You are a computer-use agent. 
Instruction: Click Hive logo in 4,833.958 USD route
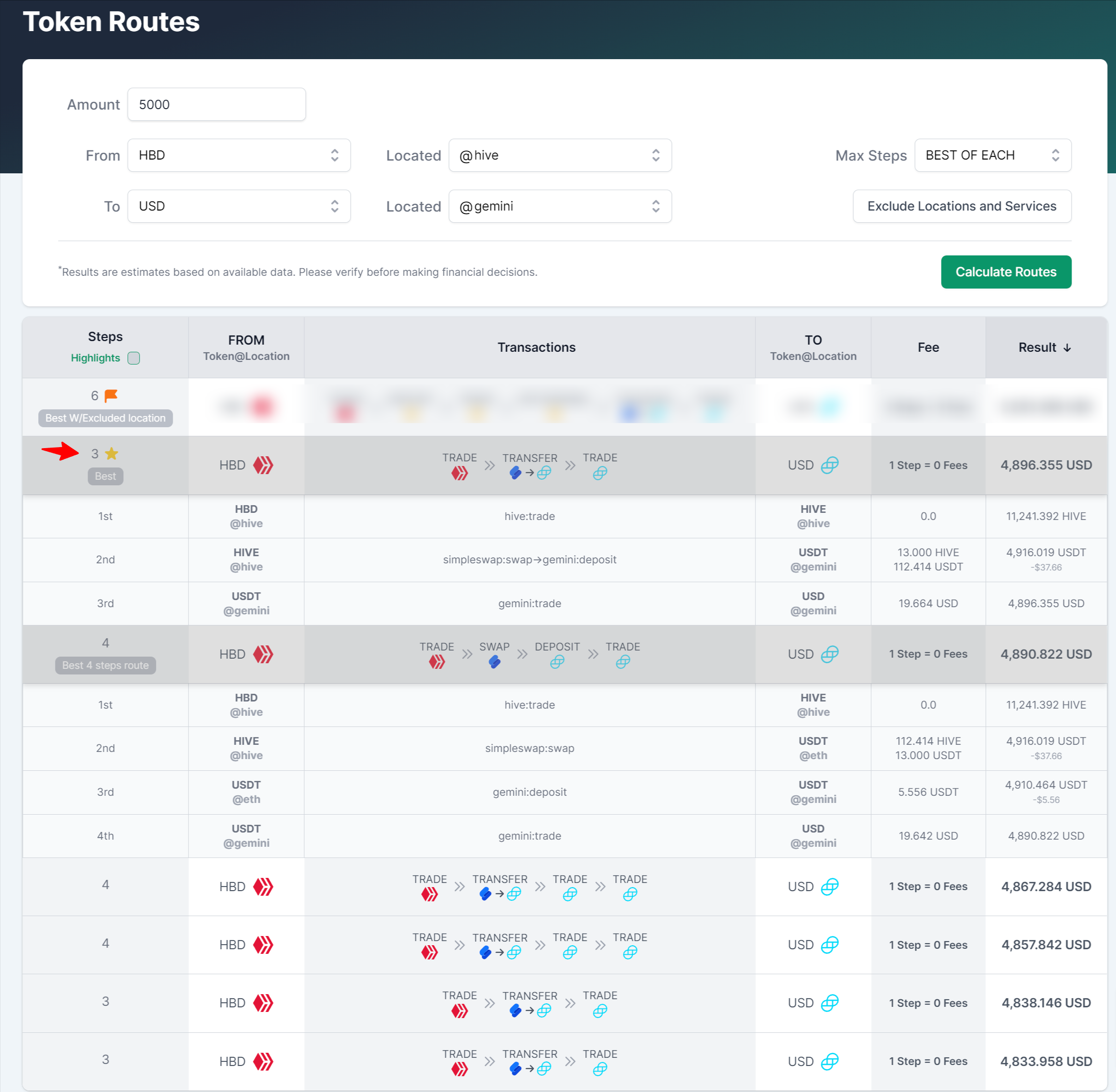click(263, 1061)
